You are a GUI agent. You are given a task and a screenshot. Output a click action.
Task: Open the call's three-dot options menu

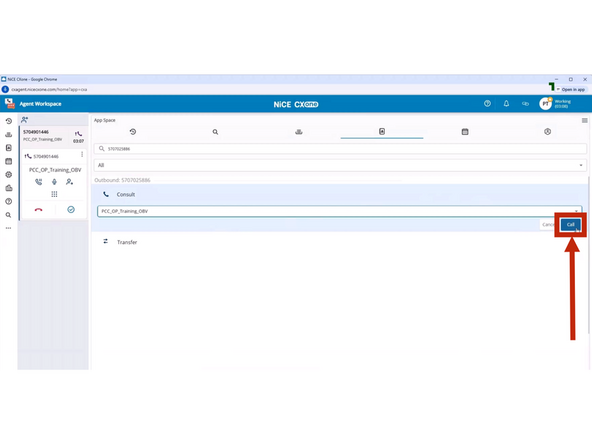pos(82,154)
